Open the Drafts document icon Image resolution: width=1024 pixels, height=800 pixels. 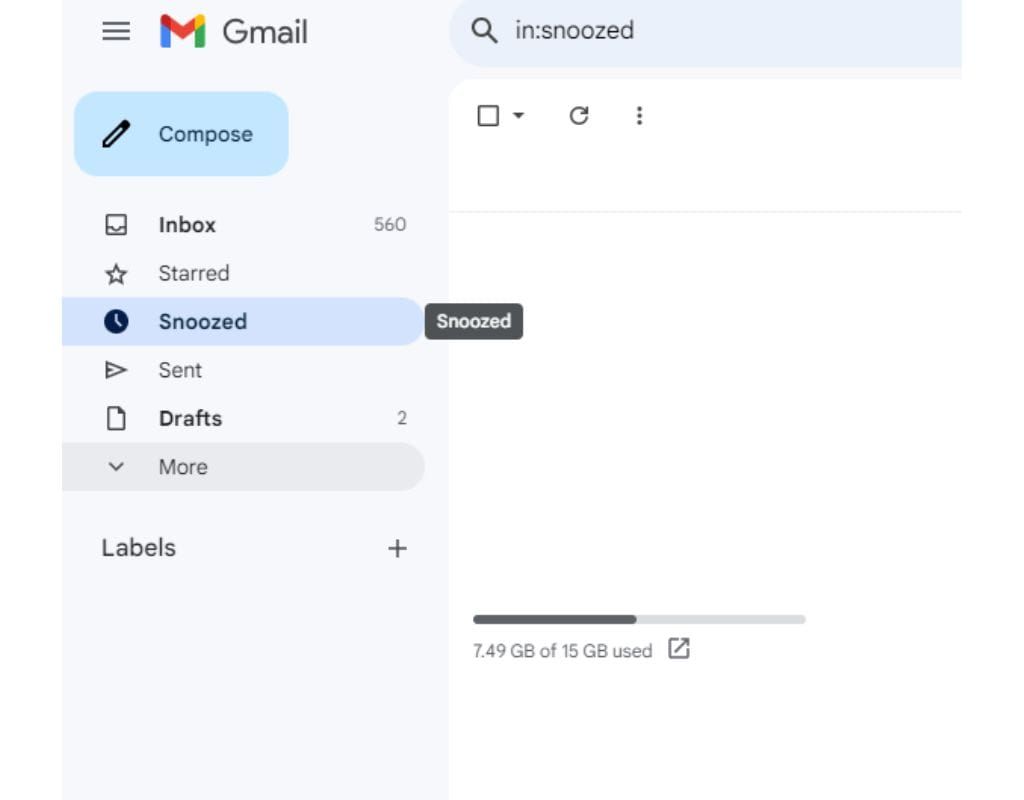point(116,418)
